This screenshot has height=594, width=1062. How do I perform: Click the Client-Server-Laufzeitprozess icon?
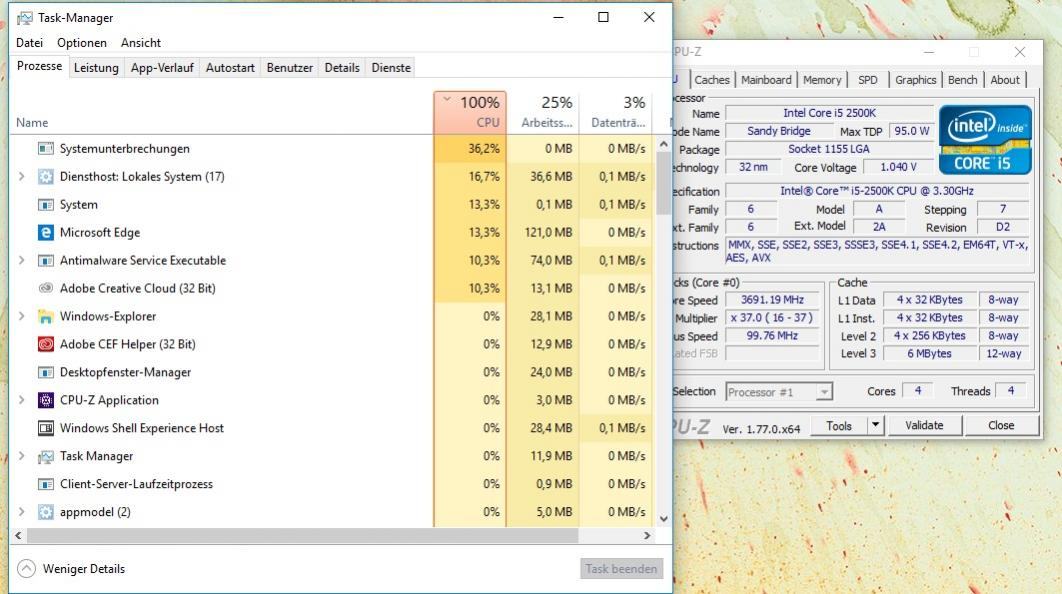click(45, 484)
